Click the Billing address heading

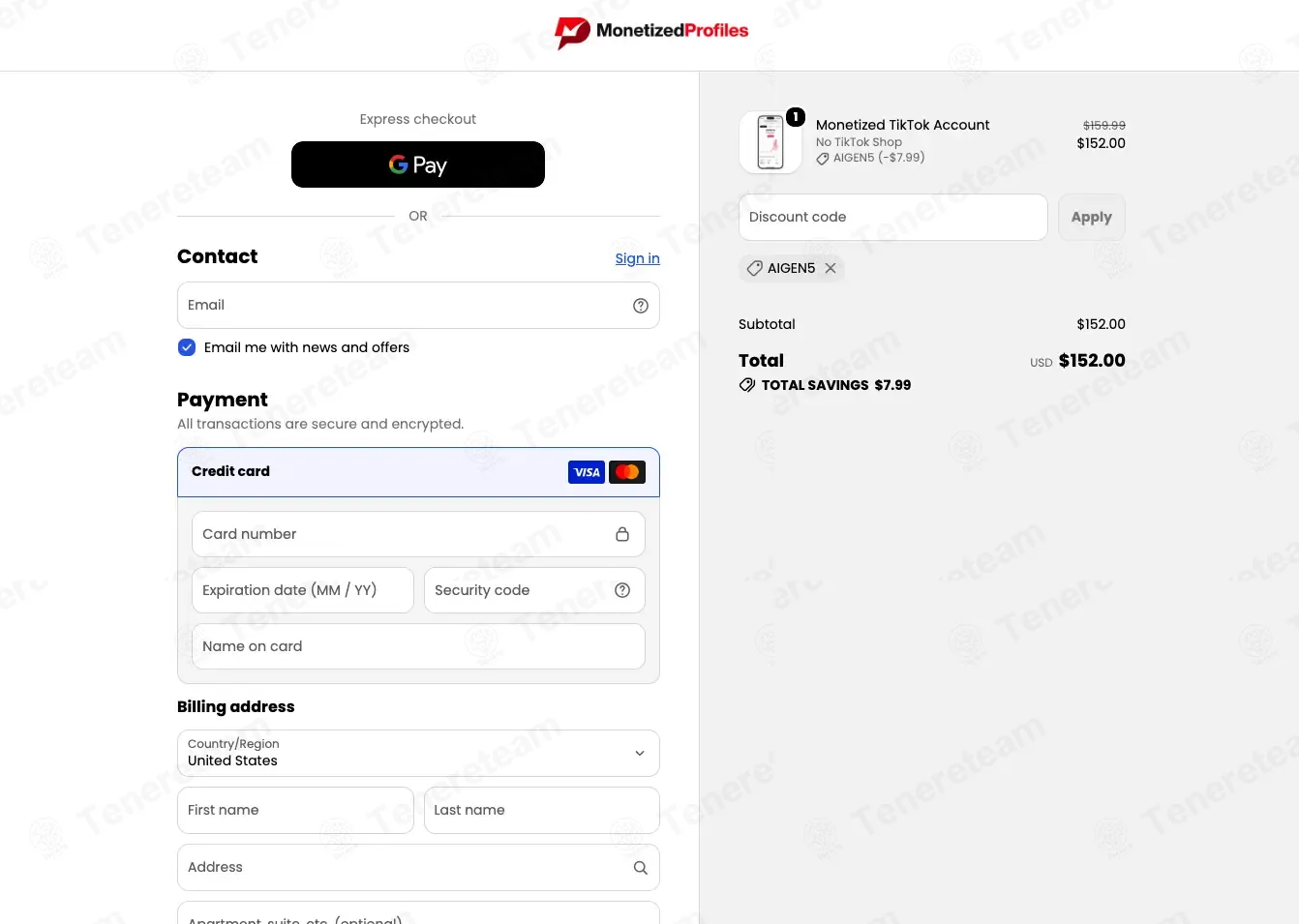pyautogui.click(x=236, y=706)
